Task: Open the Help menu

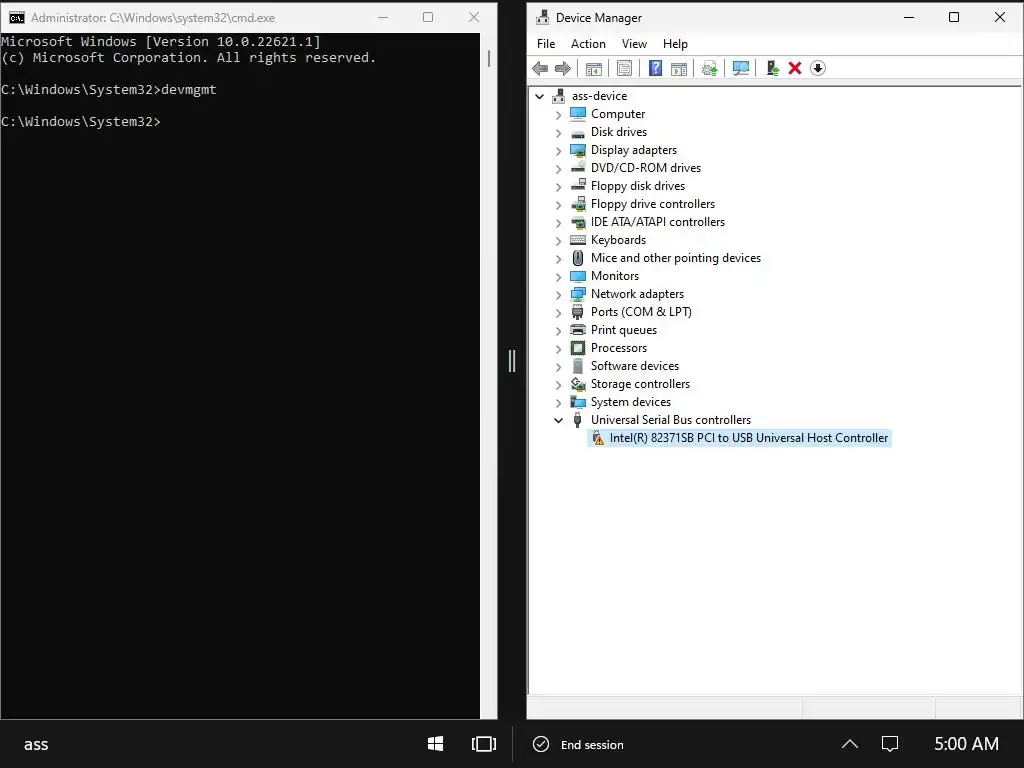Action: click(x=675, y=44)
